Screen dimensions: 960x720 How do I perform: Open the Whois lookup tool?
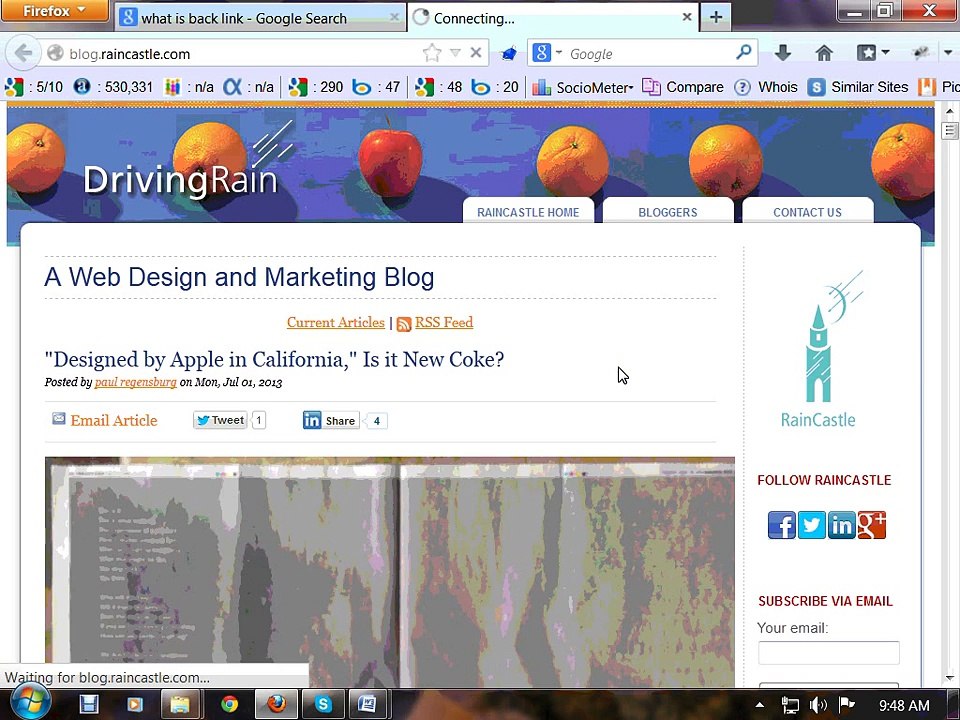point(765,87)
